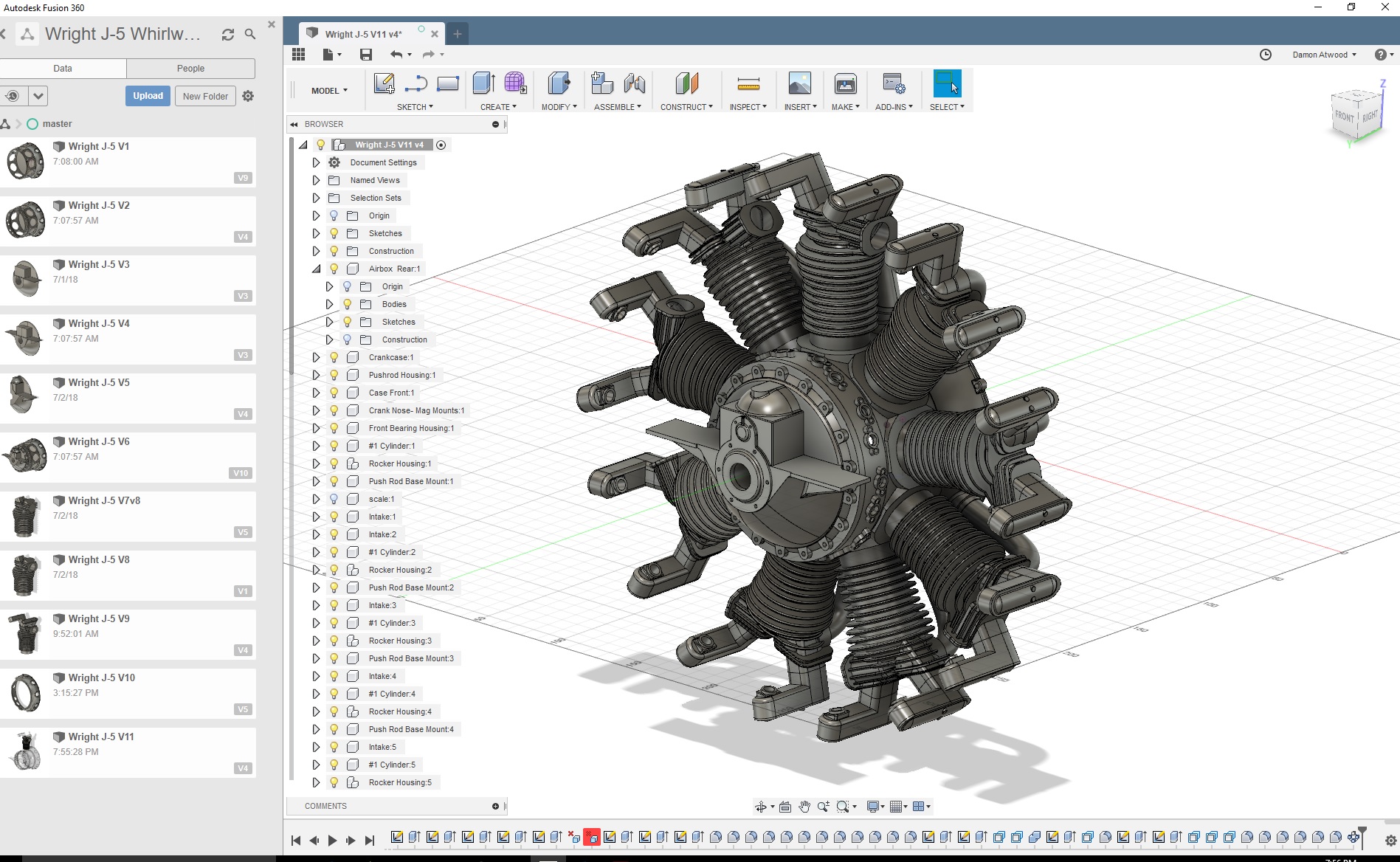Click the New Component assemble icon

(602, 83)
